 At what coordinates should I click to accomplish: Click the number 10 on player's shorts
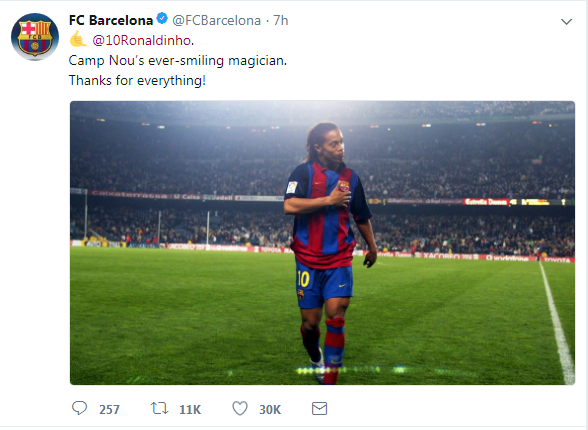click(303, 279)
